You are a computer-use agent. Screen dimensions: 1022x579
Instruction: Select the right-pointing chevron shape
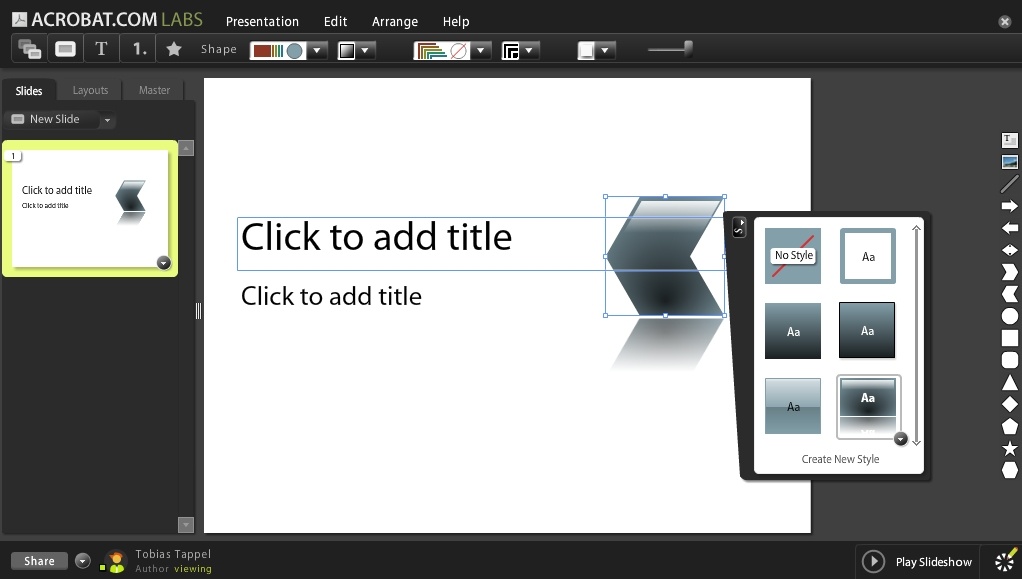[x=1010, y=272]
